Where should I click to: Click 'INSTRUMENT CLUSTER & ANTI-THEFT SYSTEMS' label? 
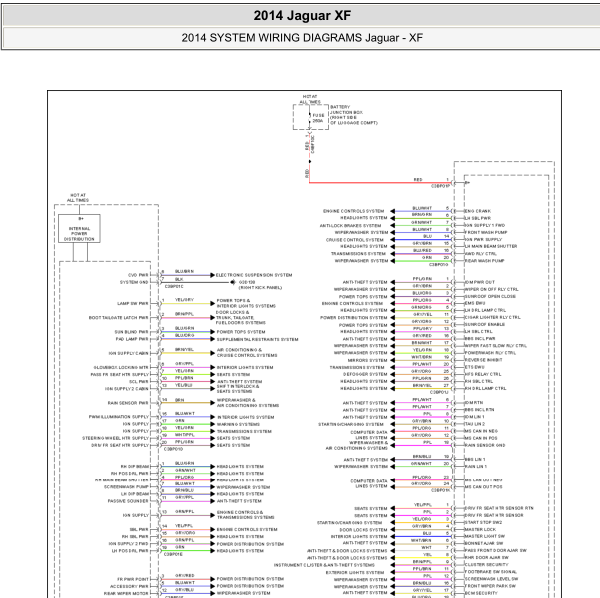point(324,565)
